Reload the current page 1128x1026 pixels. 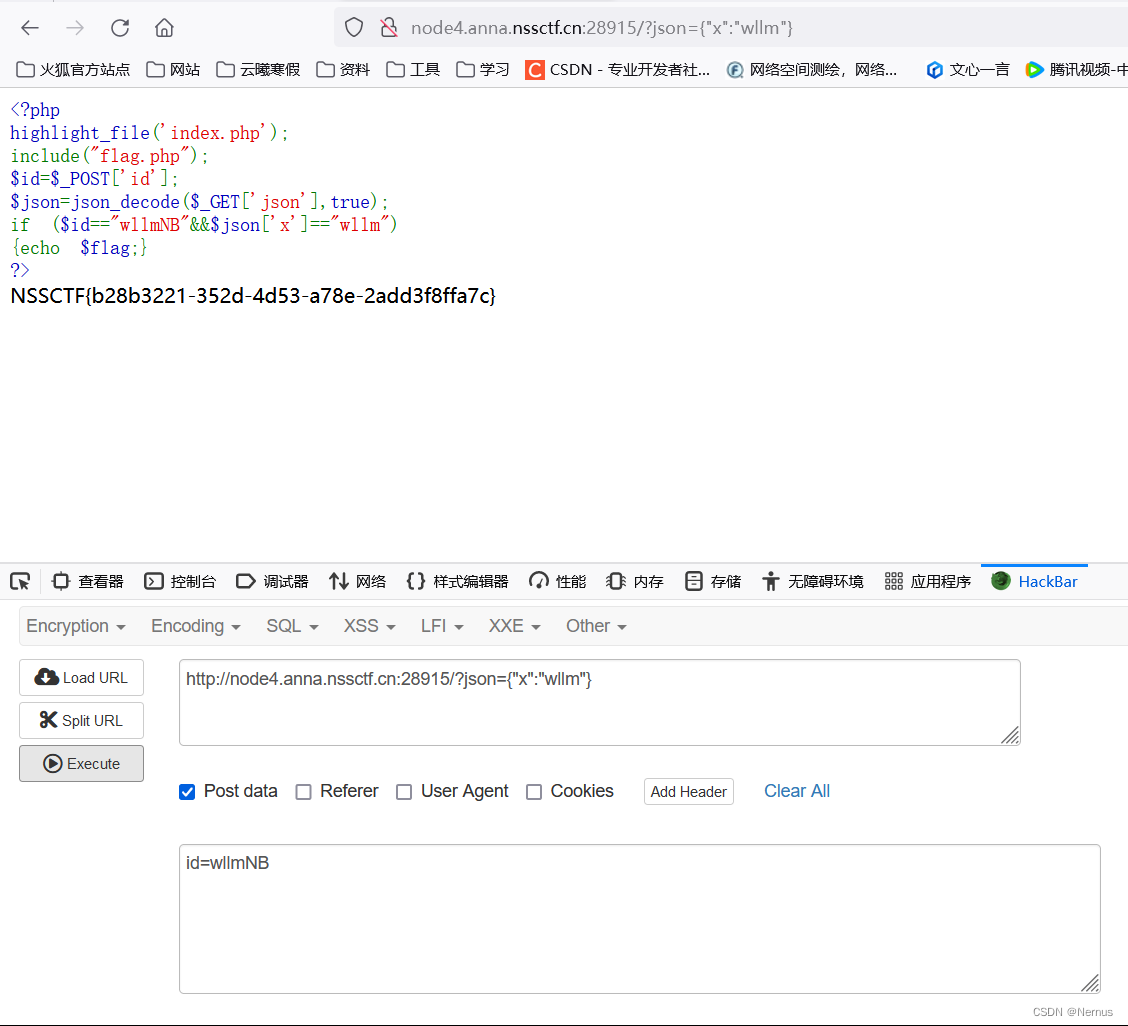click(119, 28)
